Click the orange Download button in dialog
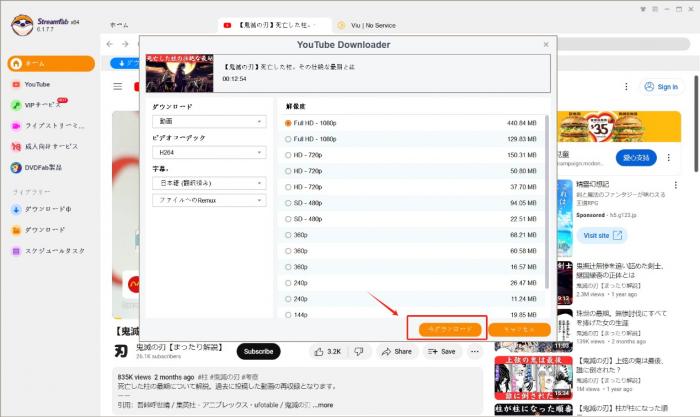700x417 pixels. [x=450, y=329]
